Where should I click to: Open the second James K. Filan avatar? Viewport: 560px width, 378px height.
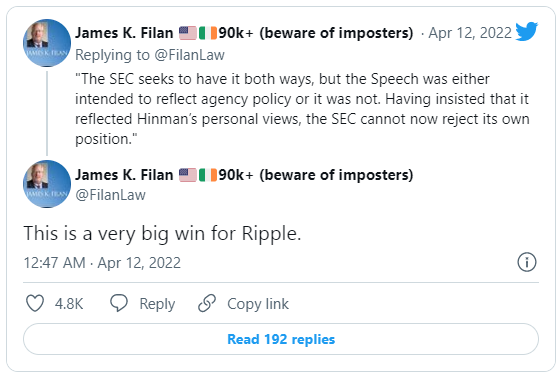point(47,184)
